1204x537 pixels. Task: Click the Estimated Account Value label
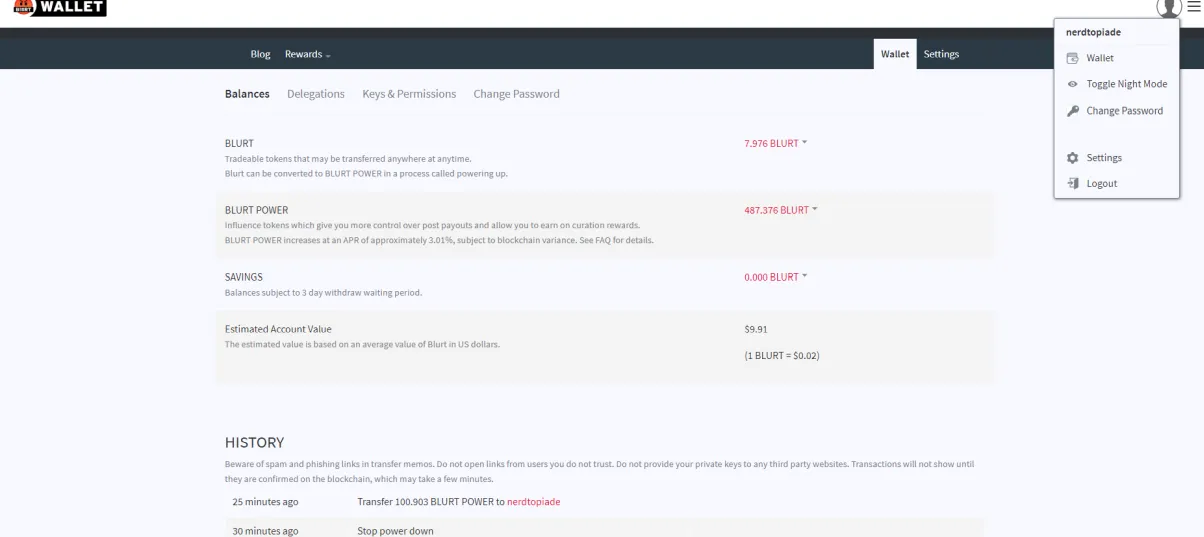pyautogui.click(x=278, y=329)
